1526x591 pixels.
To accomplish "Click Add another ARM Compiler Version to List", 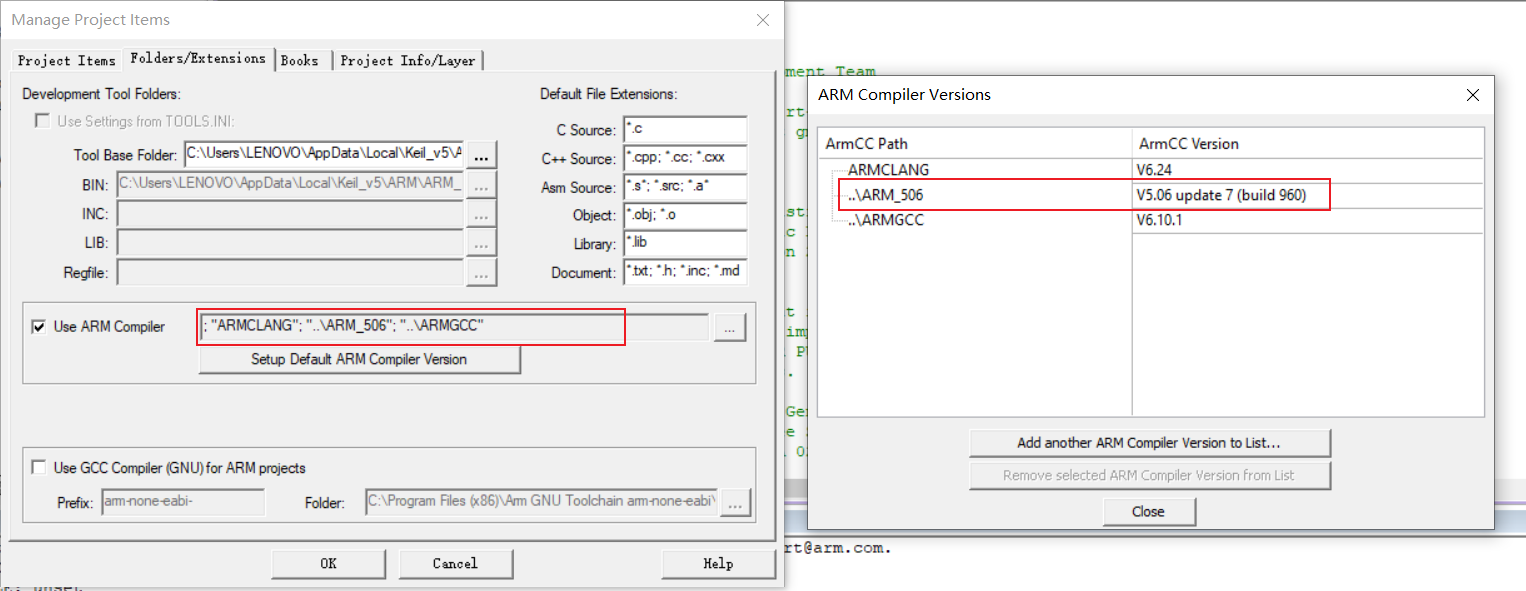I will click(x=1150, y=442).
